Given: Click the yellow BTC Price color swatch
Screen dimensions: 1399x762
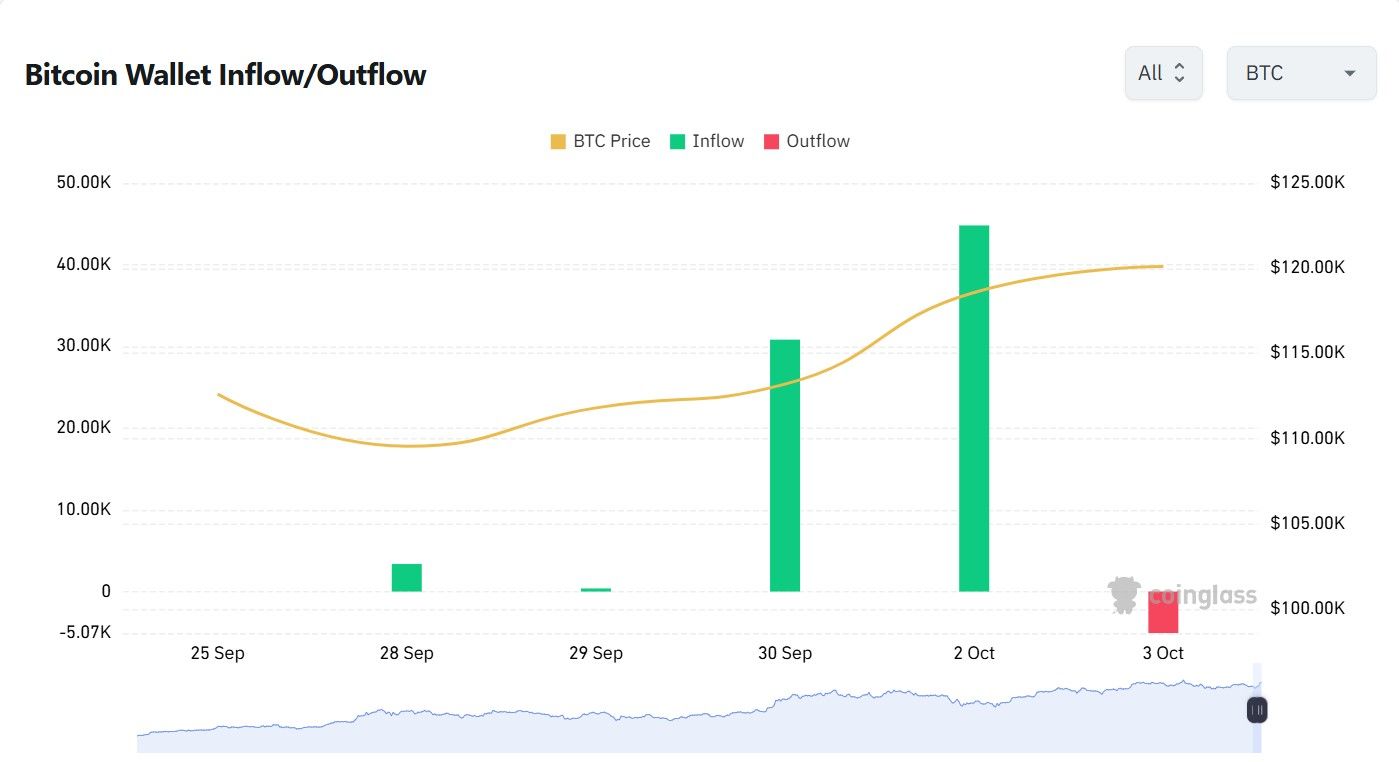Looking at the screenshot, I should (x=560, y=141).
